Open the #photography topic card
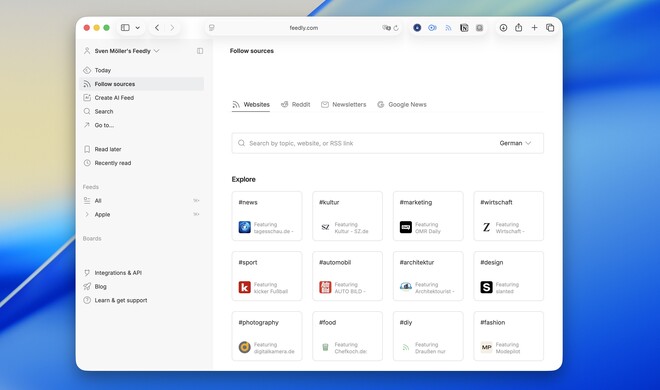 click(x=267, y=336)
